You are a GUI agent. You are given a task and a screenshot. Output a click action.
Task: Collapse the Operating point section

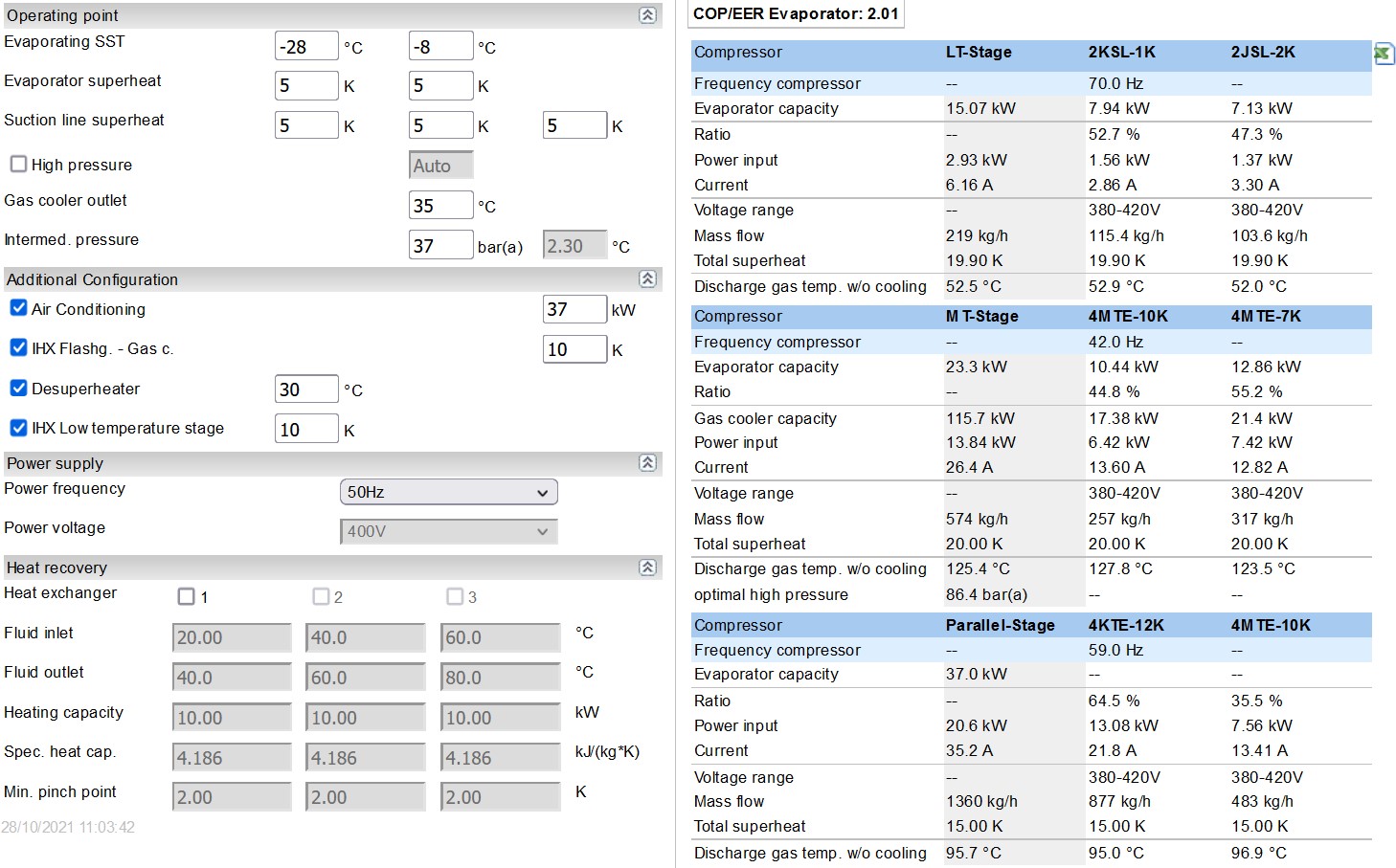click(x=648, y=15)
